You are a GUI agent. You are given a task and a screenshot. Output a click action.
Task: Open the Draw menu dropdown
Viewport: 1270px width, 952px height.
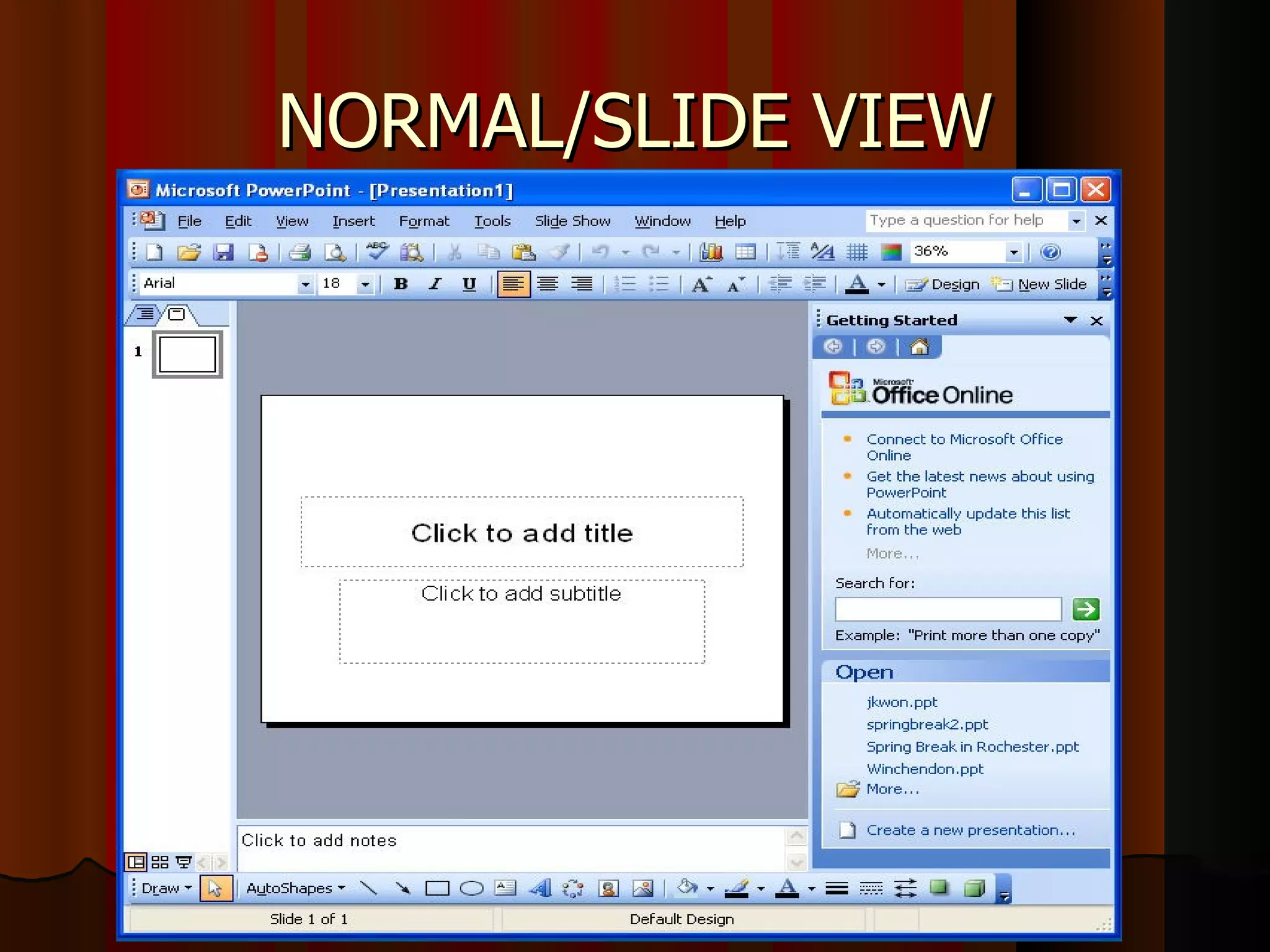click(x=166, y=888)
